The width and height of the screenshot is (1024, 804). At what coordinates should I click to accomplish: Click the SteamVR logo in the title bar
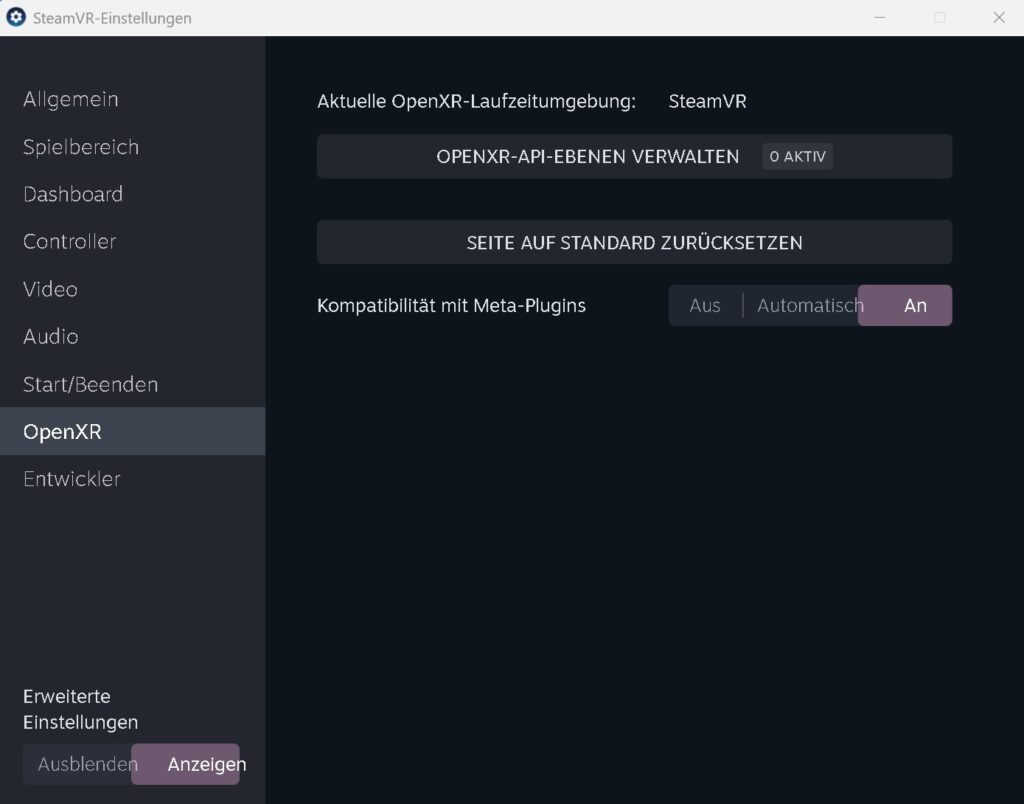coord(15,17)
